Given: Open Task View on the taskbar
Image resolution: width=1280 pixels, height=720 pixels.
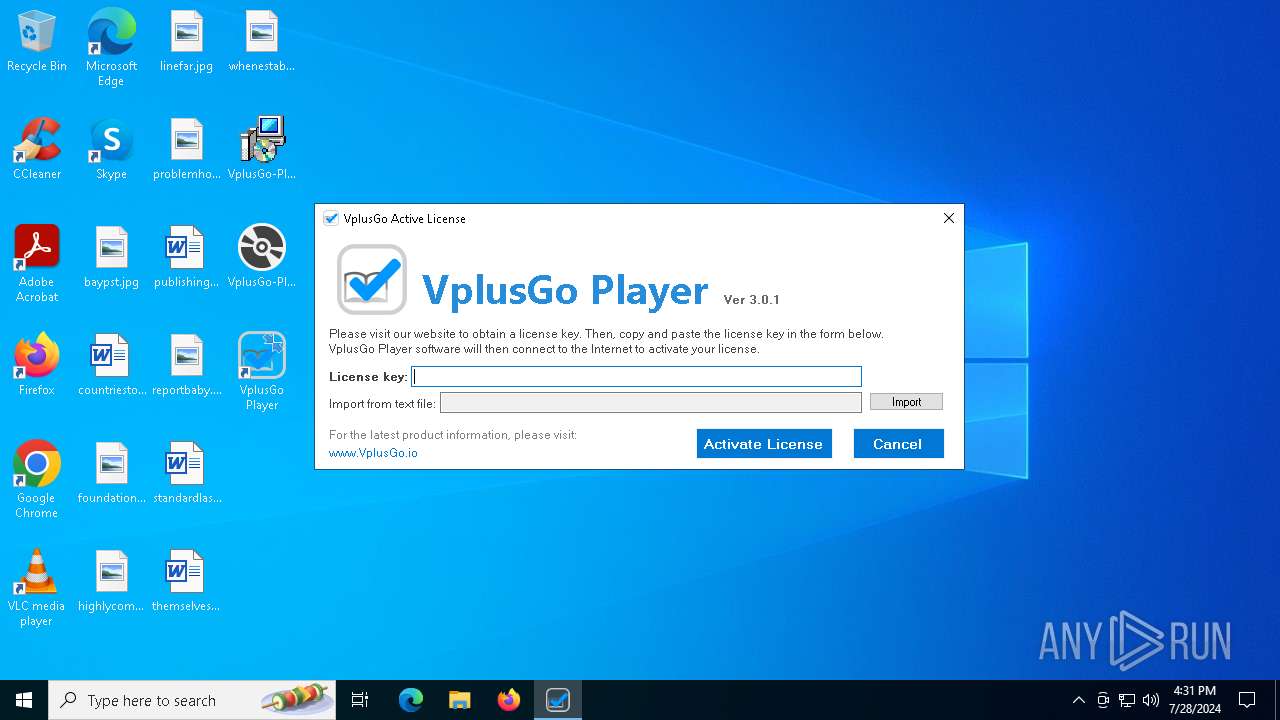Looking at the screenshot, I should tap(360, 700).
